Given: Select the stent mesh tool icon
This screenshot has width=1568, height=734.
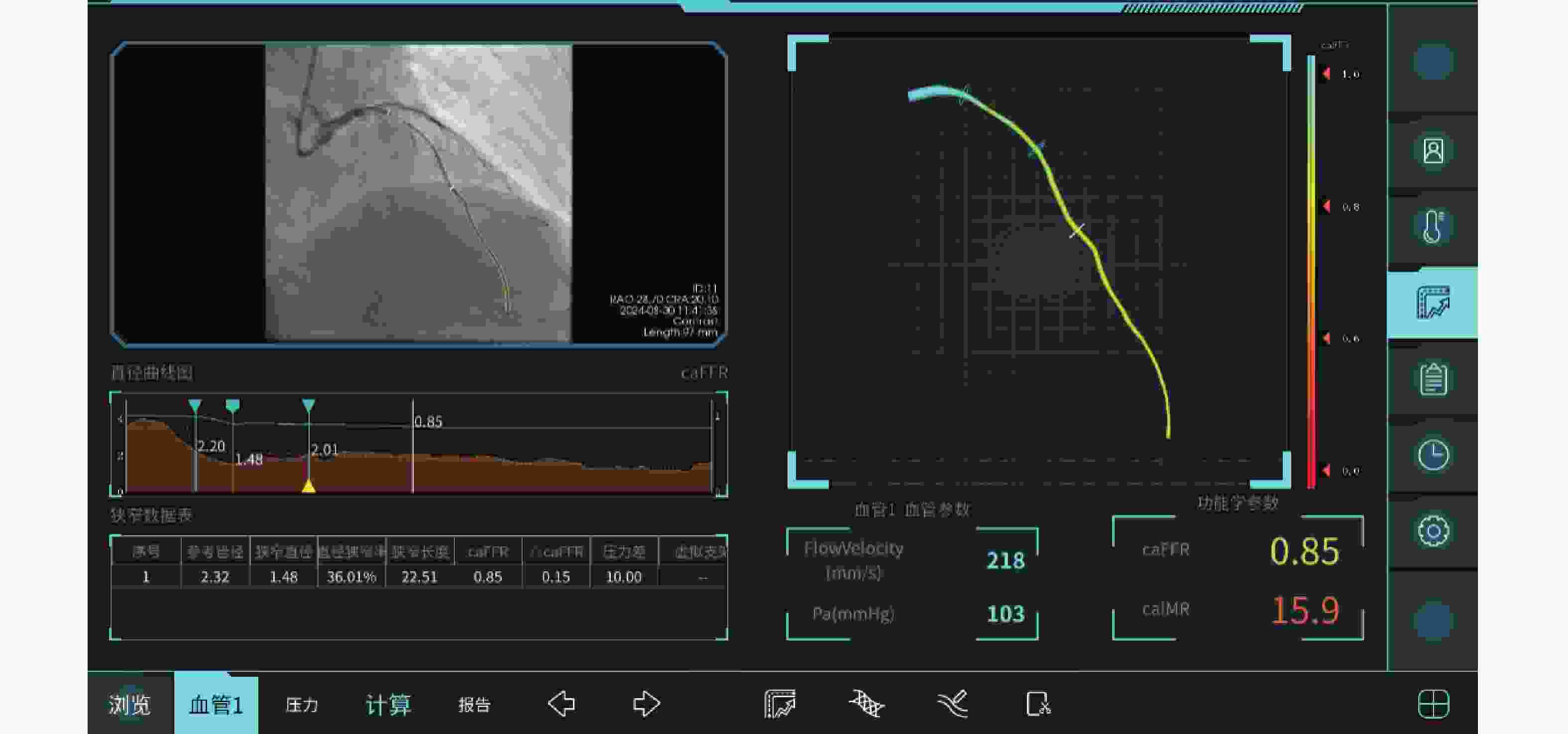Looking at the screenshot, I should tap(866, 704).
